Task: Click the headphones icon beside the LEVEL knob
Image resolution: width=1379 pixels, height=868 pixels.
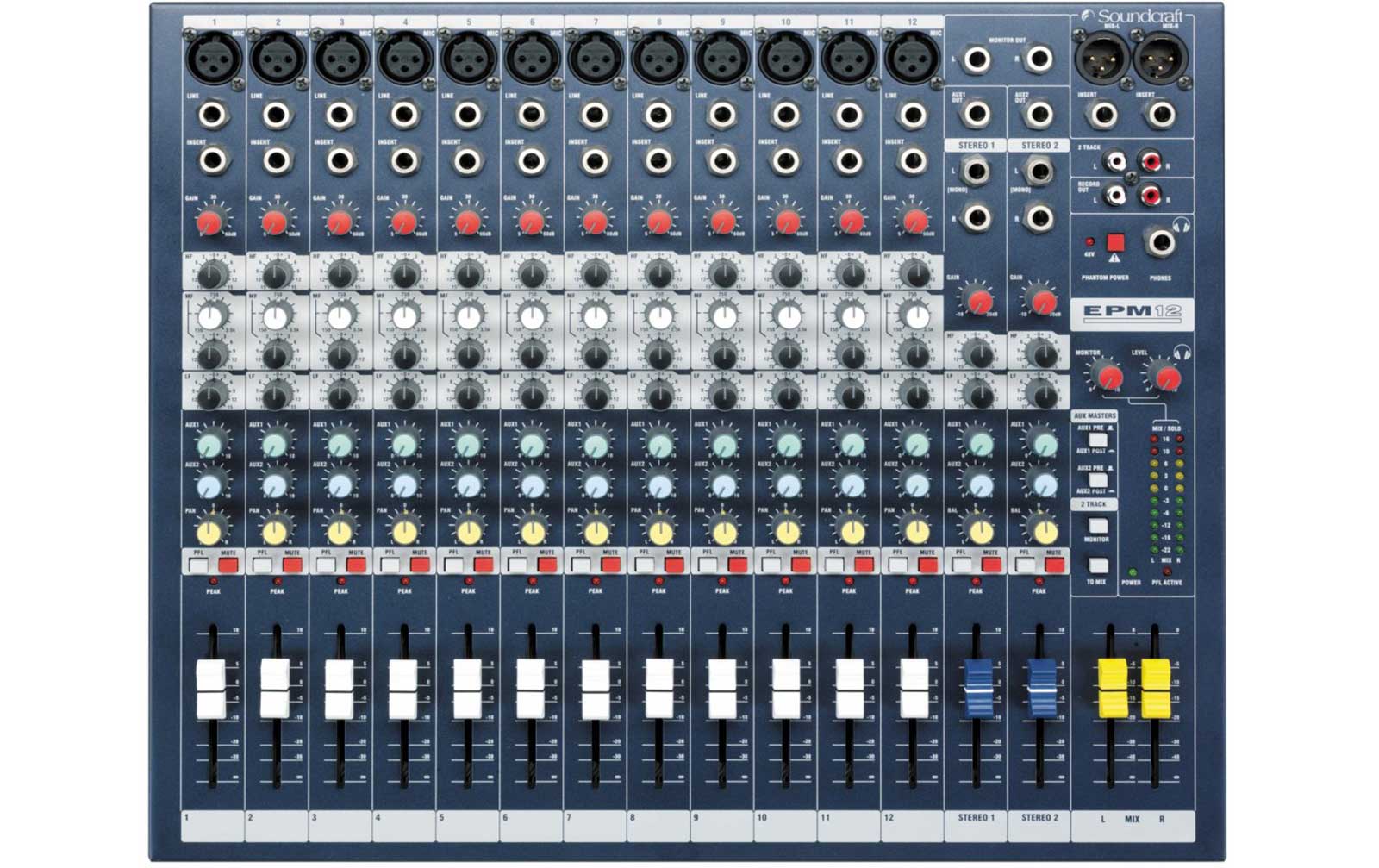Action: 1182,352
